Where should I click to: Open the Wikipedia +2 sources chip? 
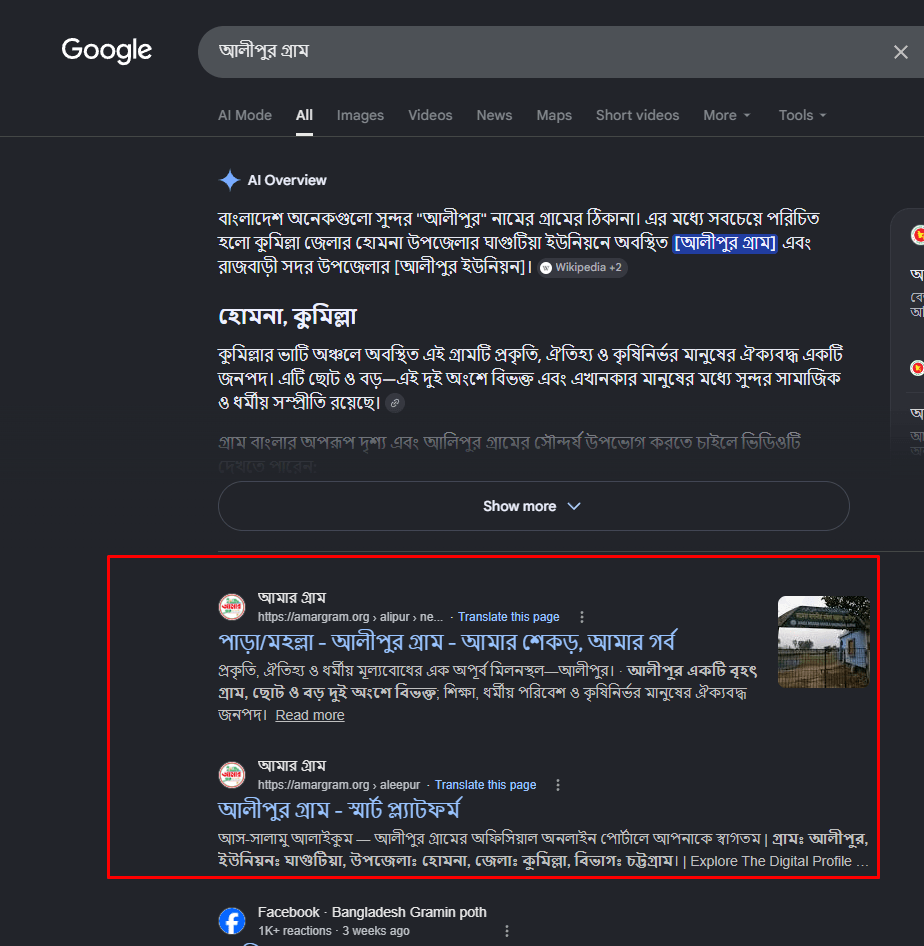[x=582, y=267]
